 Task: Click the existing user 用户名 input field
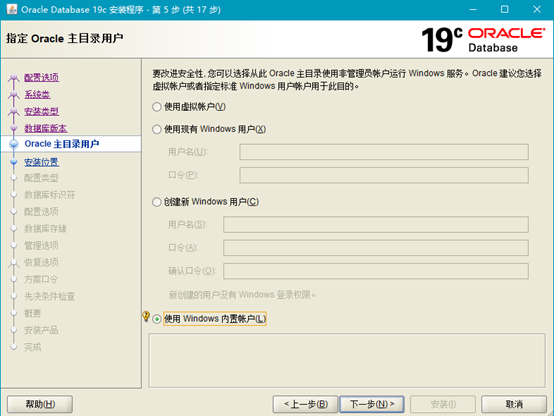point(384,152)
